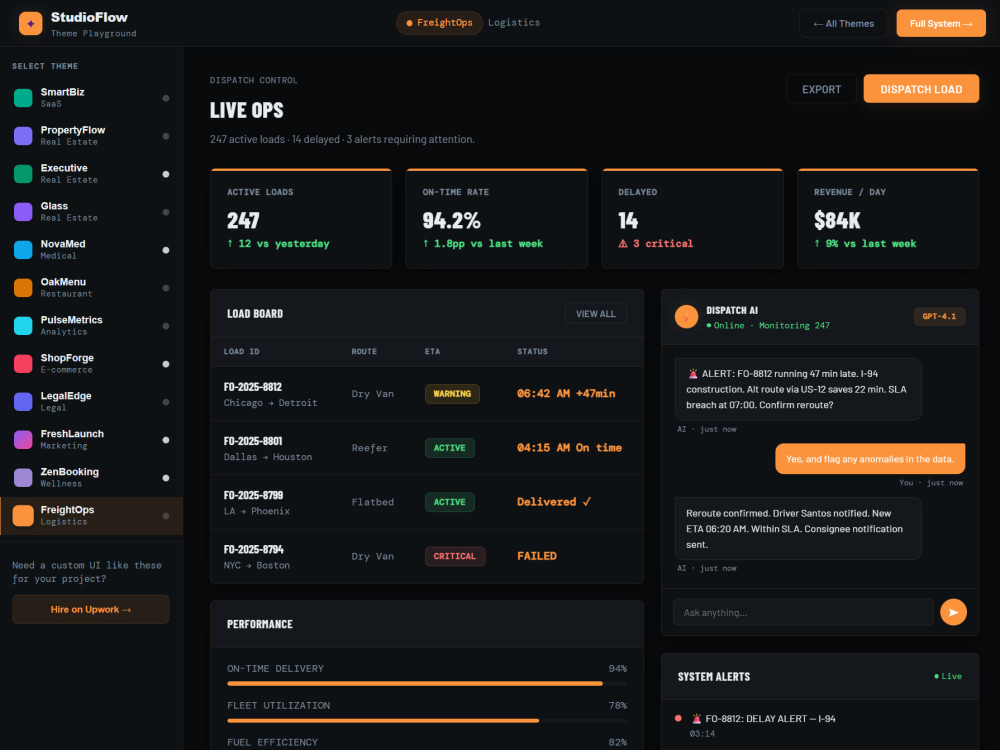Click the FAILED status text

coord(536,556)
